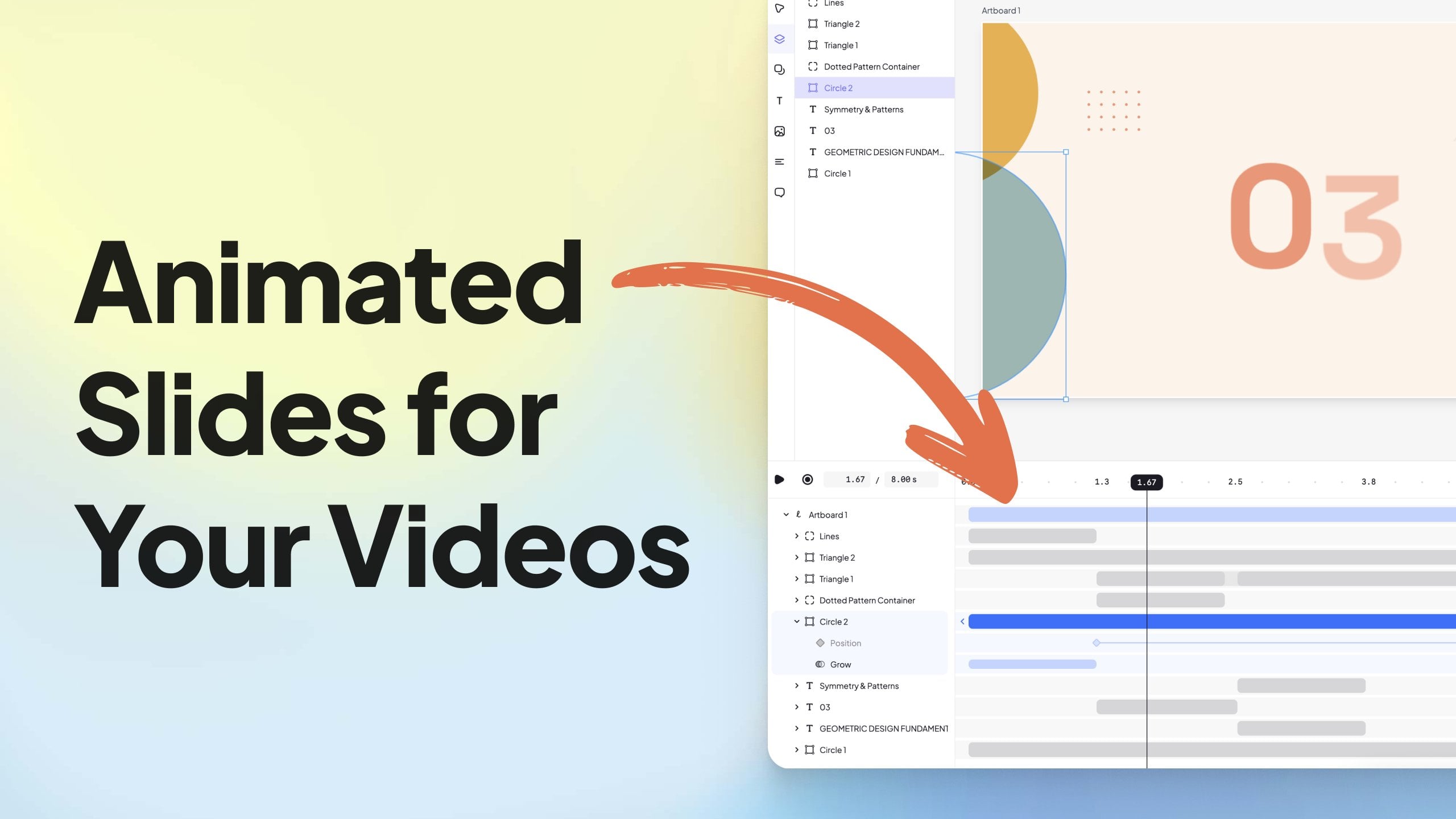Viewport: 1456px width, 819px height.
Task: Select the 03 text layer
Action: point(875,131)
